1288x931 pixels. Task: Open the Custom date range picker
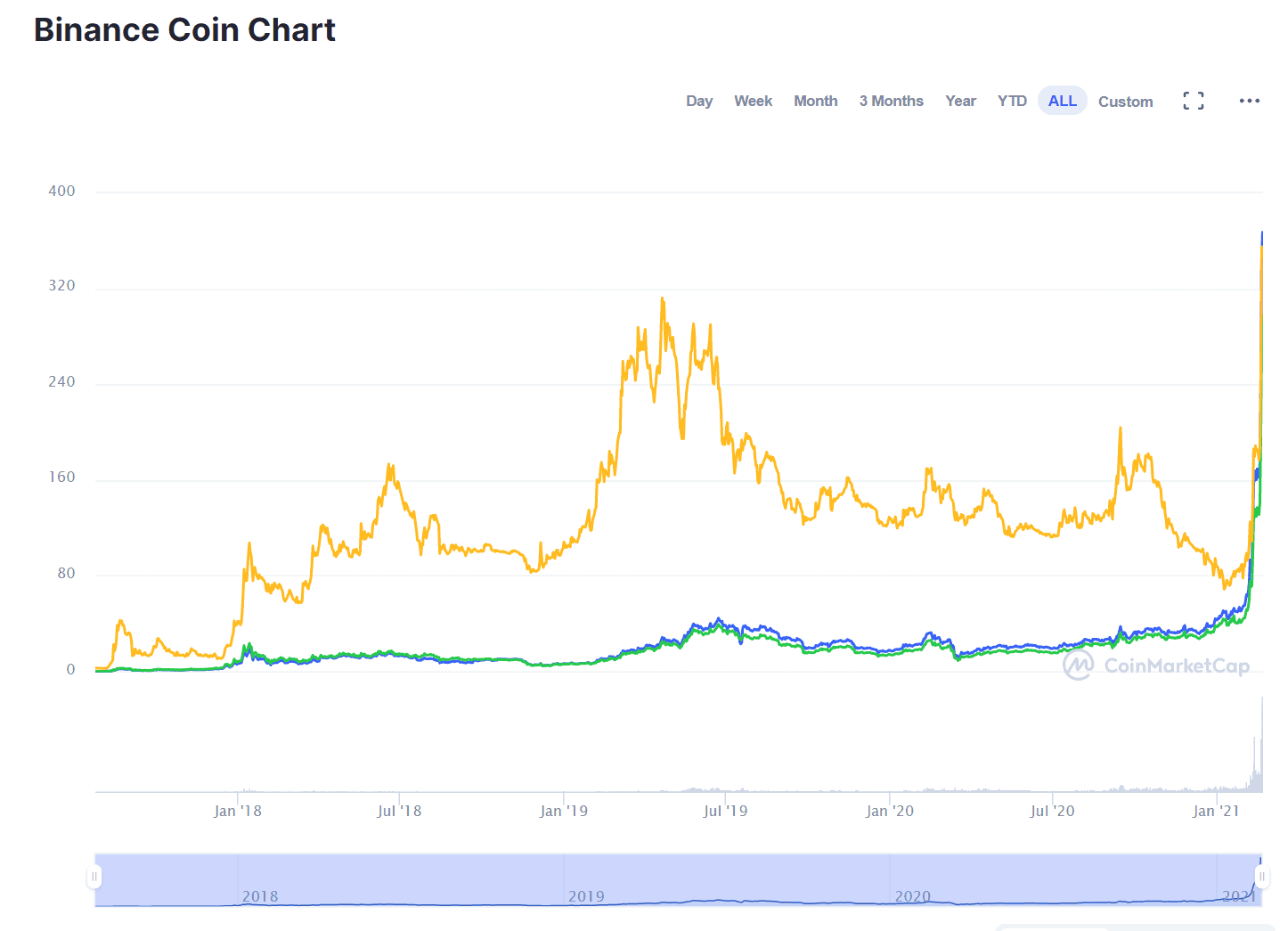tap(1125, 102)
